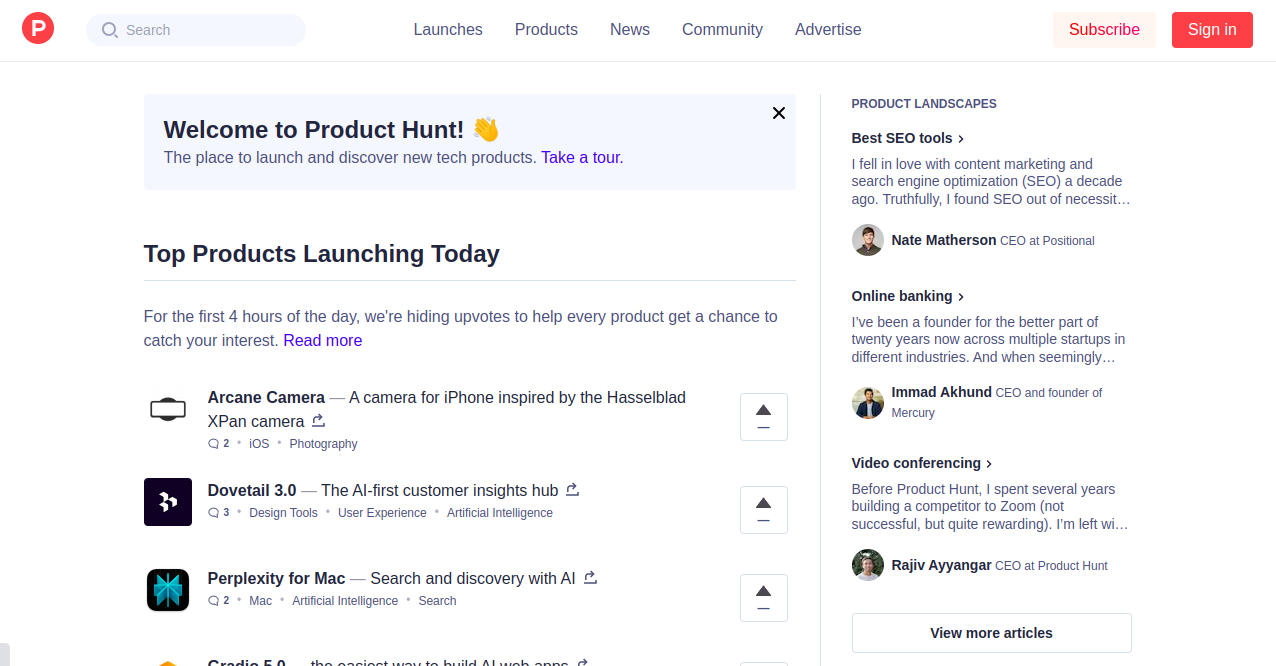
Task: Select the Search topic tag under Perplexity
Action: 437,601
